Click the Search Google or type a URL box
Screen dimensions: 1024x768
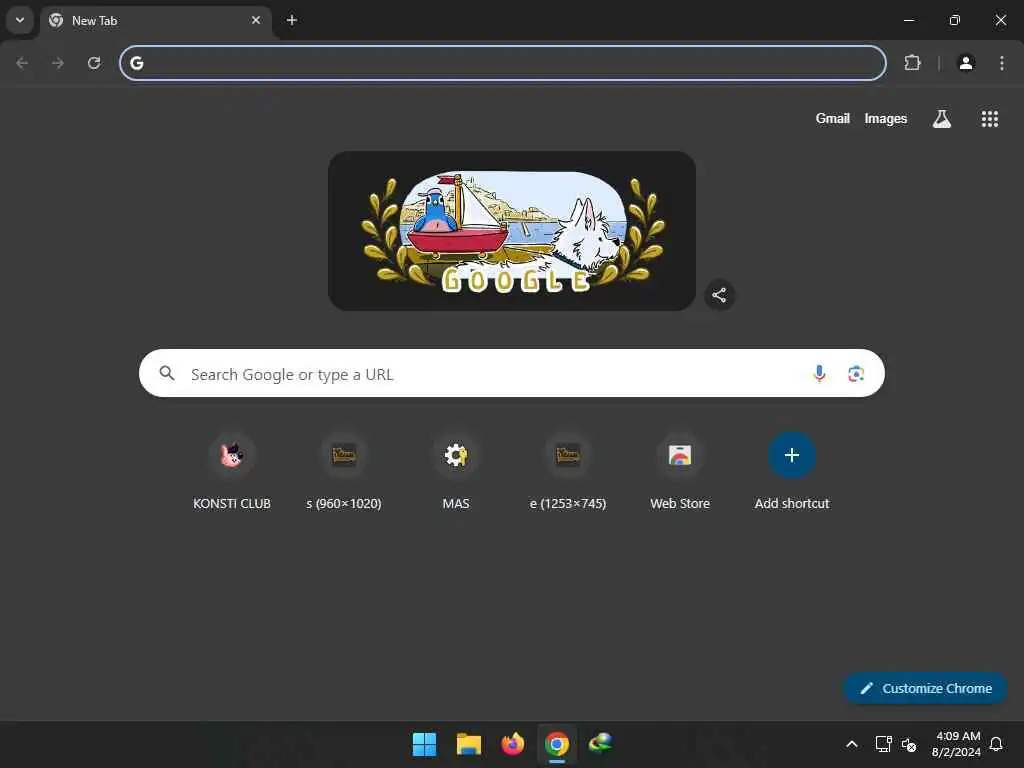511,373
